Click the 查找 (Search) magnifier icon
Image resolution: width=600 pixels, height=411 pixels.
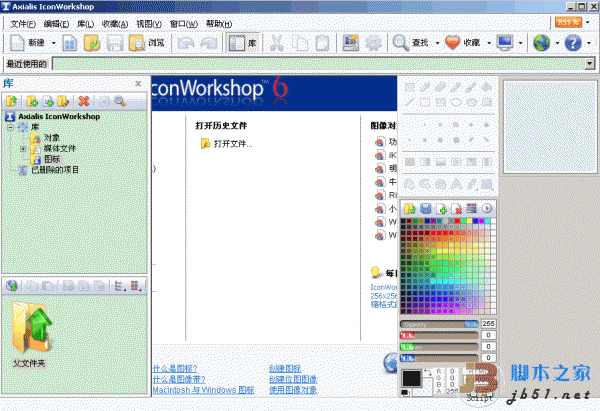[401, 43]
